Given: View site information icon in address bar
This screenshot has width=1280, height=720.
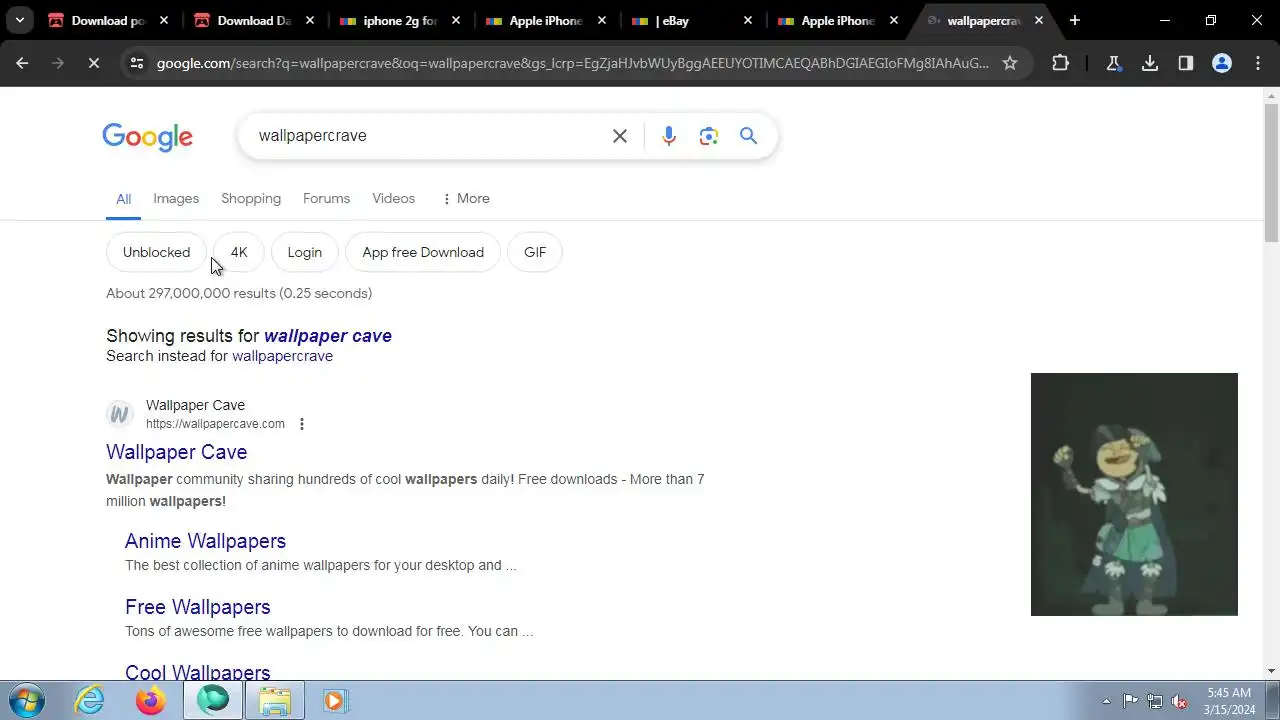Looking at the screenshot, I should pos(136,63).
